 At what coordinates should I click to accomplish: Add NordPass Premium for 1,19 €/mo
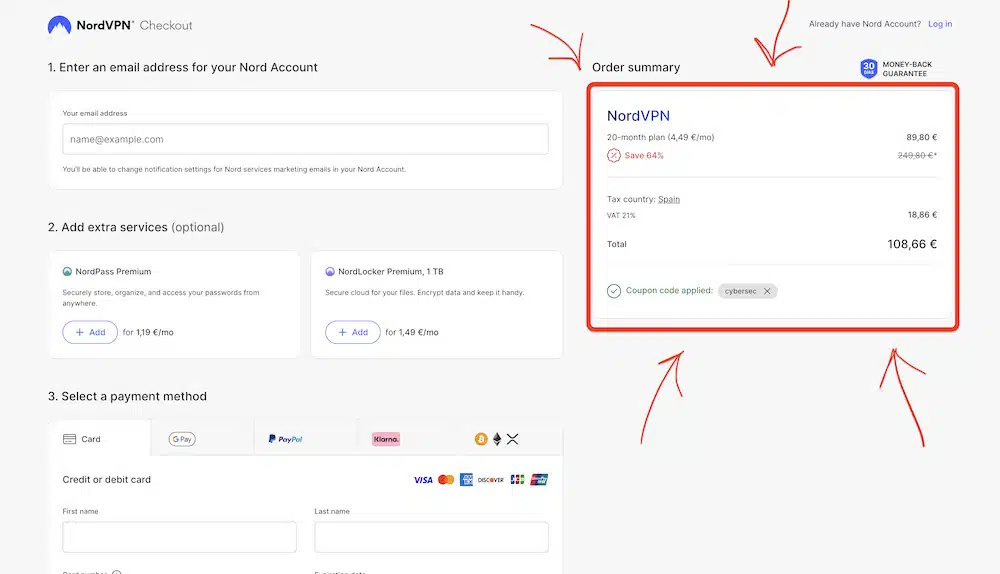(90, 332)
